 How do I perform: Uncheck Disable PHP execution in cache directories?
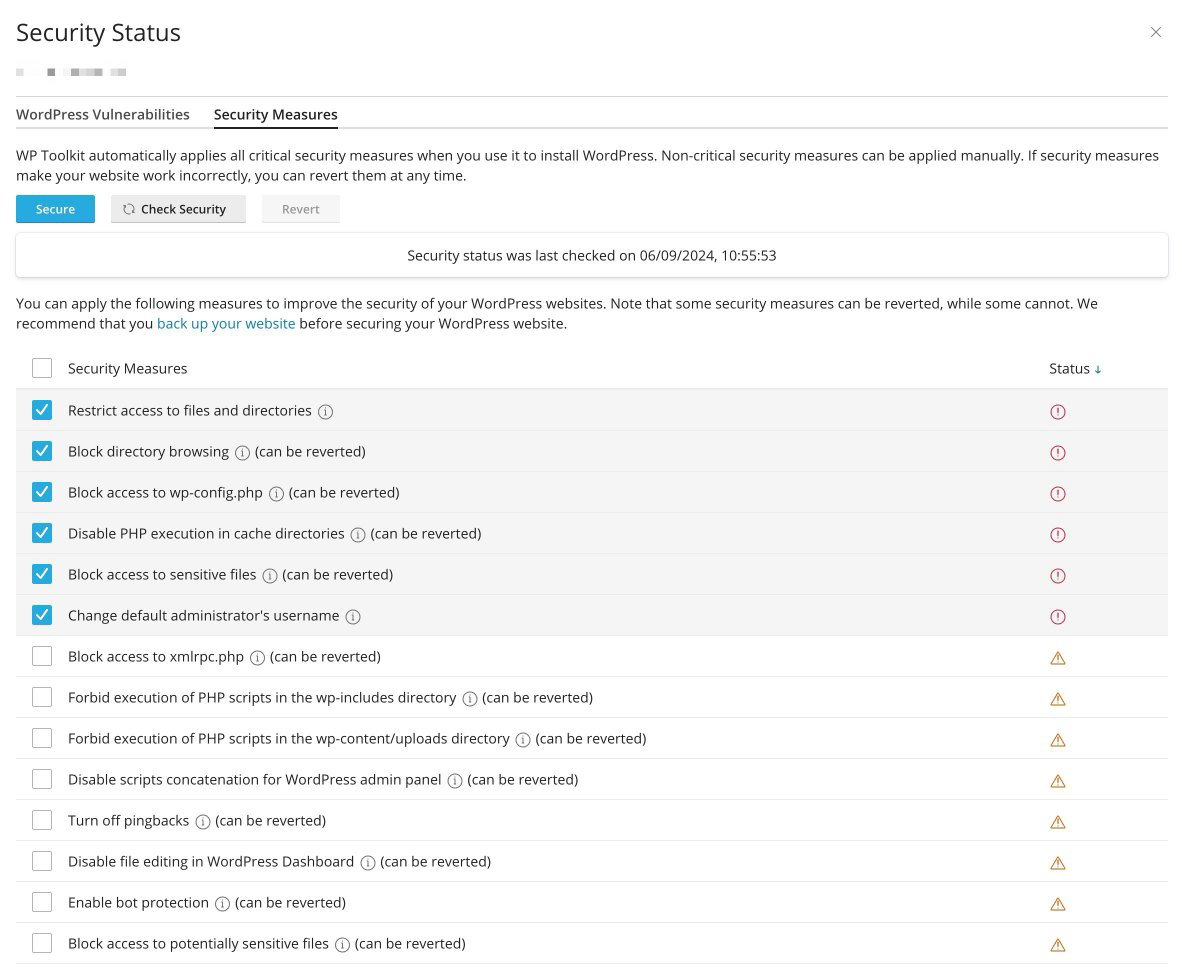point(42,533)
